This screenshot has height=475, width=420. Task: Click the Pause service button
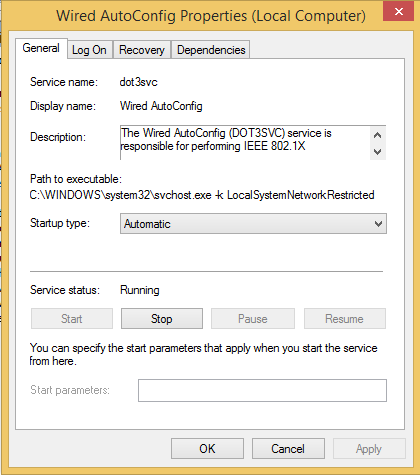[253, 319]
